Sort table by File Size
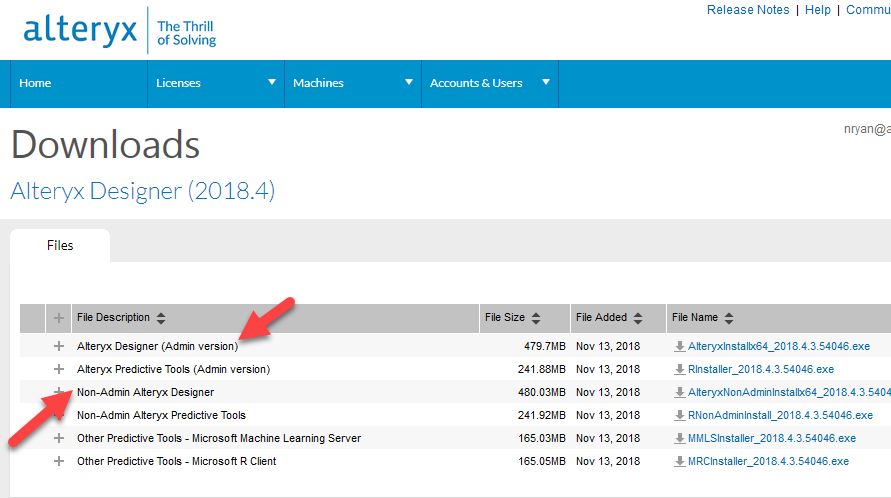 (x=536, y=318)
